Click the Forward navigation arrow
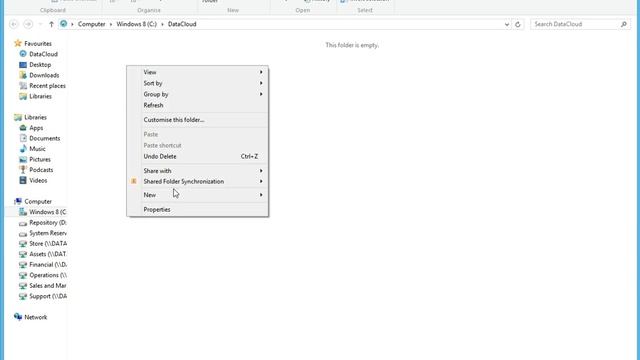640x360 pixels. (28, 24)
